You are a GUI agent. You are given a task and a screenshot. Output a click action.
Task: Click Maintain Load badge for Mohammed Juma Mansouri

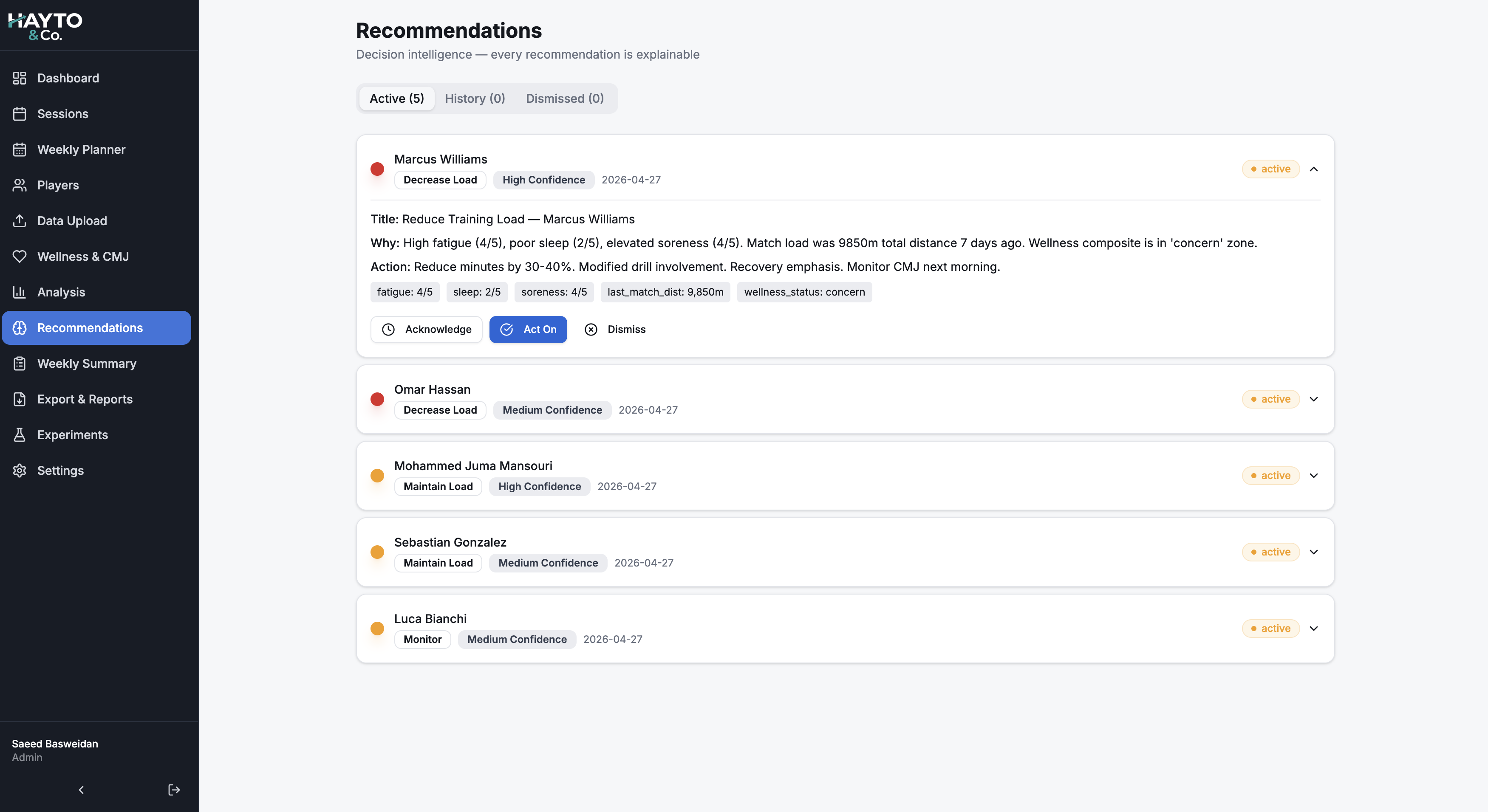[438, 486]
